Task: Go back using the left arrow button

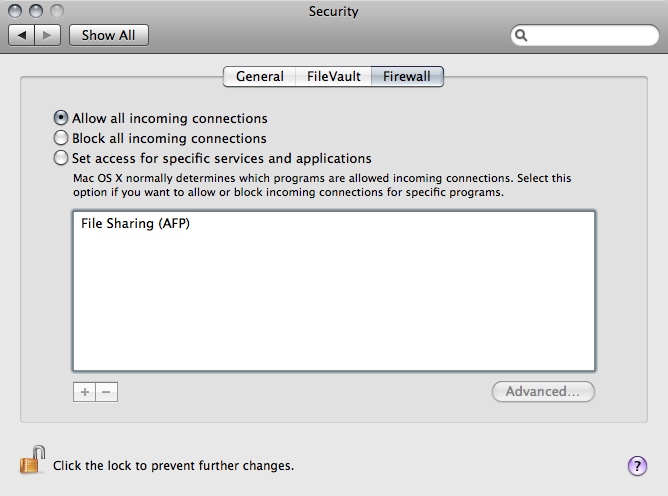Action: point(25,35)
